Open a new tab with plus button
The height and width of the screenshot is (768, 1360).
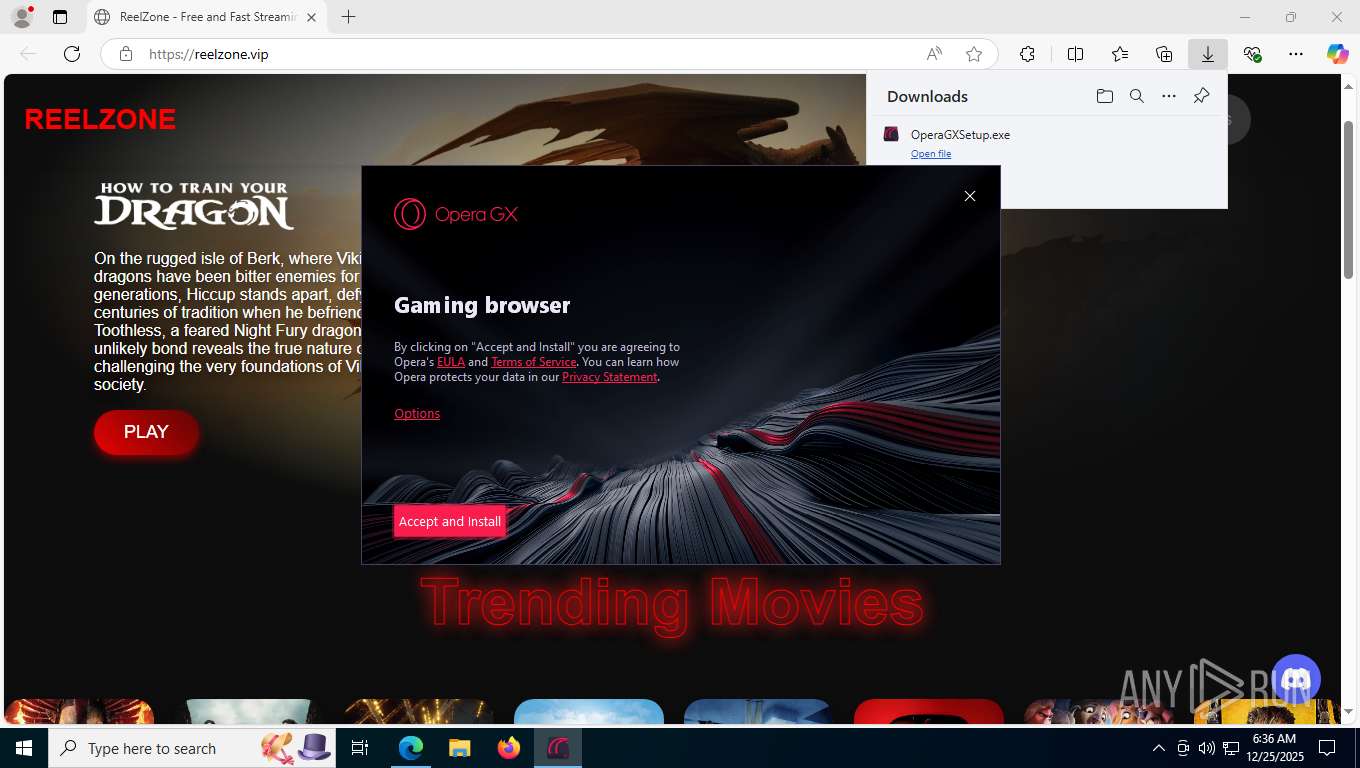pos(348,17)
